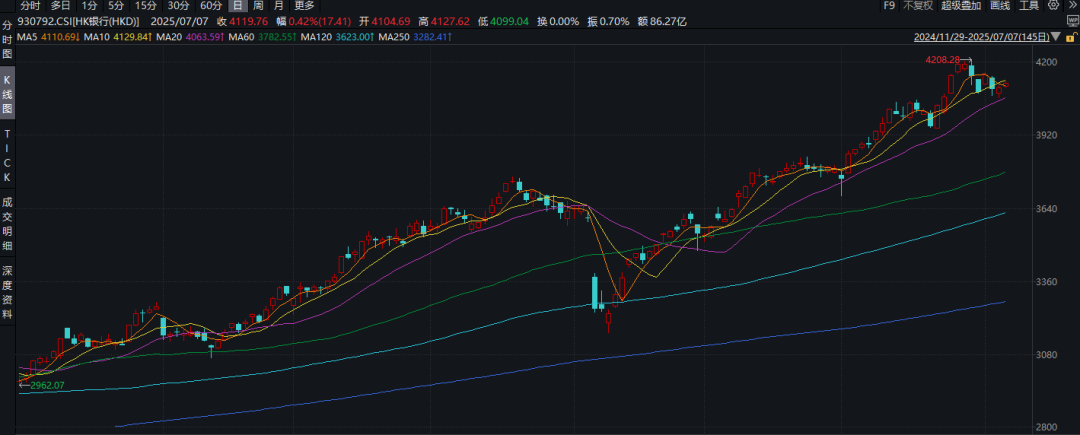This screenshot has height=435, width=1080.
Task: Click the MA10 4129.84 indicator label
Action: 117,36
